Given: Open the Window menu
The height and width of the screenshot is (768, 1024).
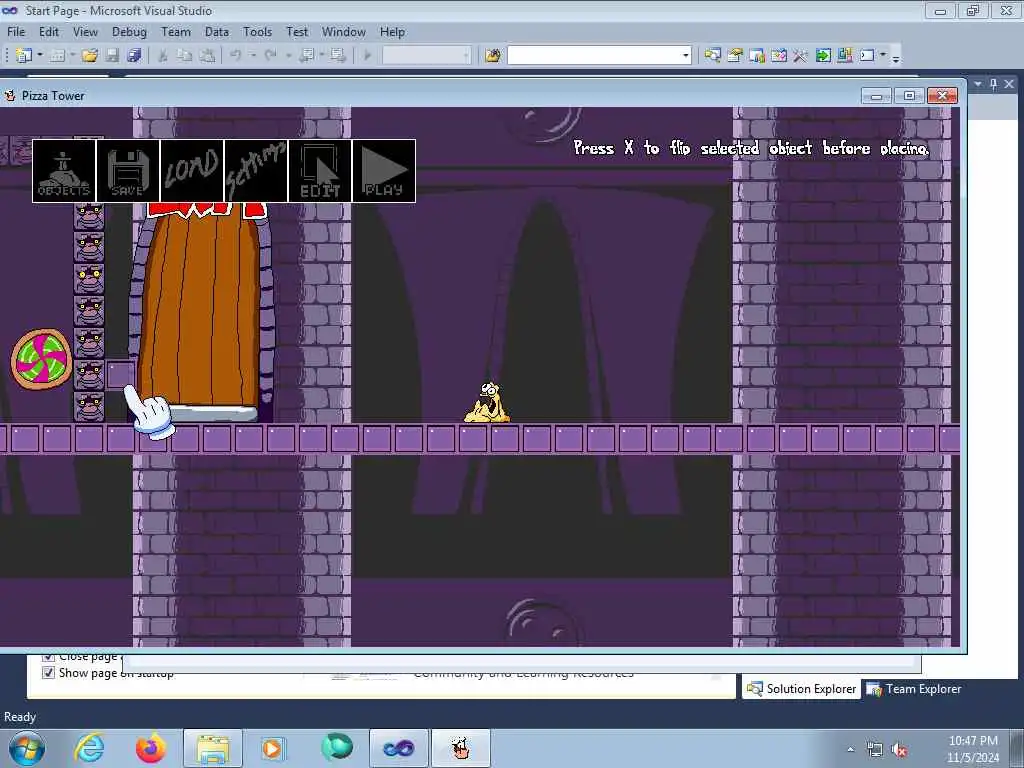Looking at the screenshot, I should 344,32.
